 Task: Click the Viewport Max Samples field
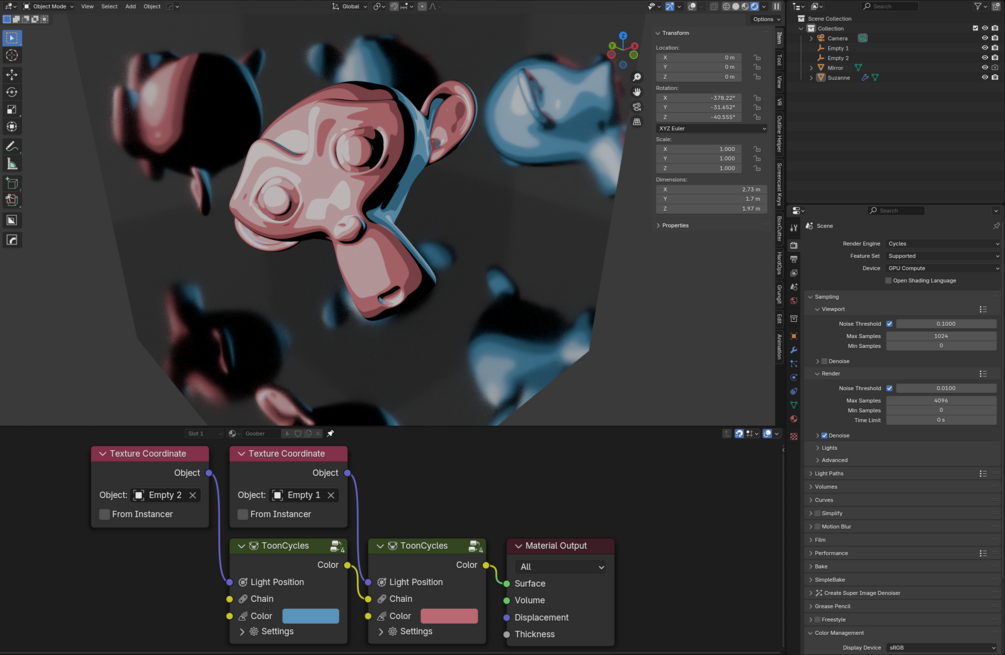(x=941, y=336)
